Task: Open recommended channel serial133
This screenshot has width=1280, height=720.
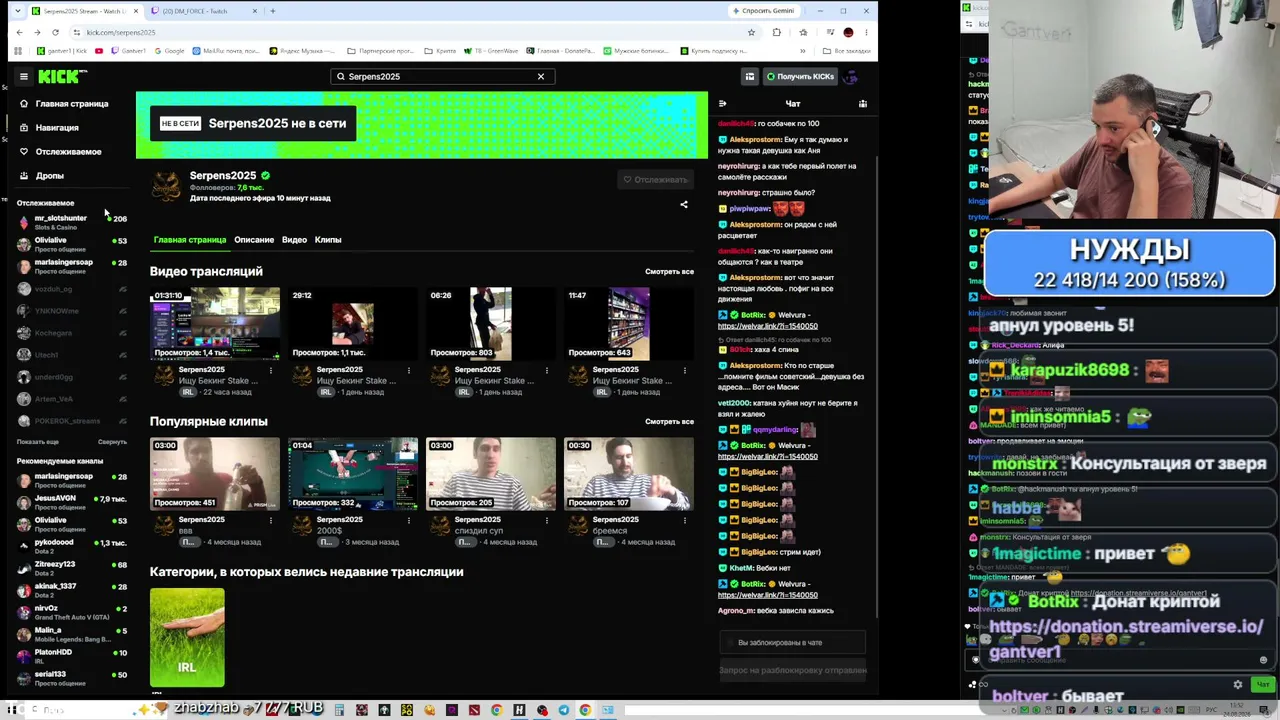Action: [x=72, y=678]
